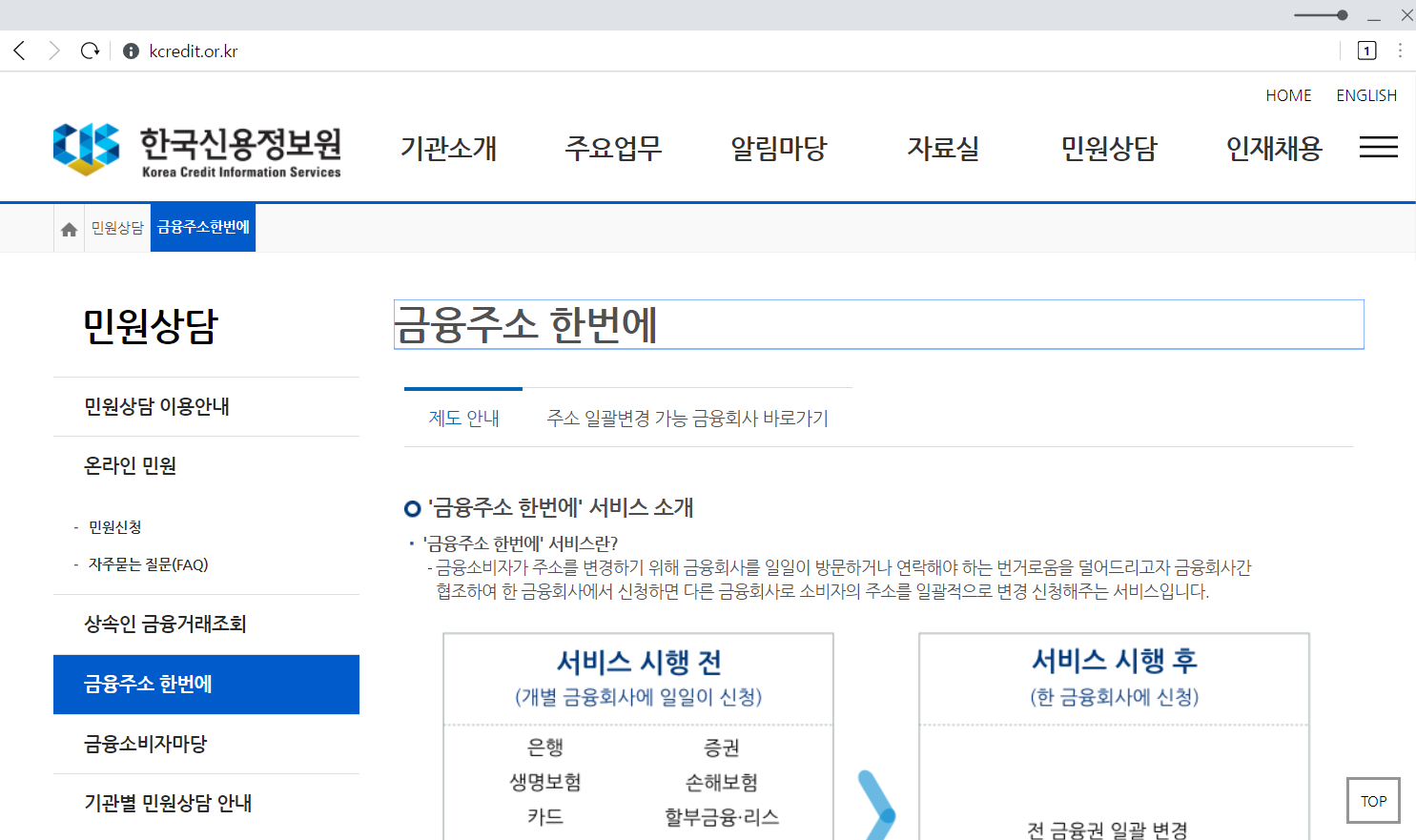This screenshot has height=840, width=1416.
Task: Reload the page with the refresh icon
Action: coord(90,51)
